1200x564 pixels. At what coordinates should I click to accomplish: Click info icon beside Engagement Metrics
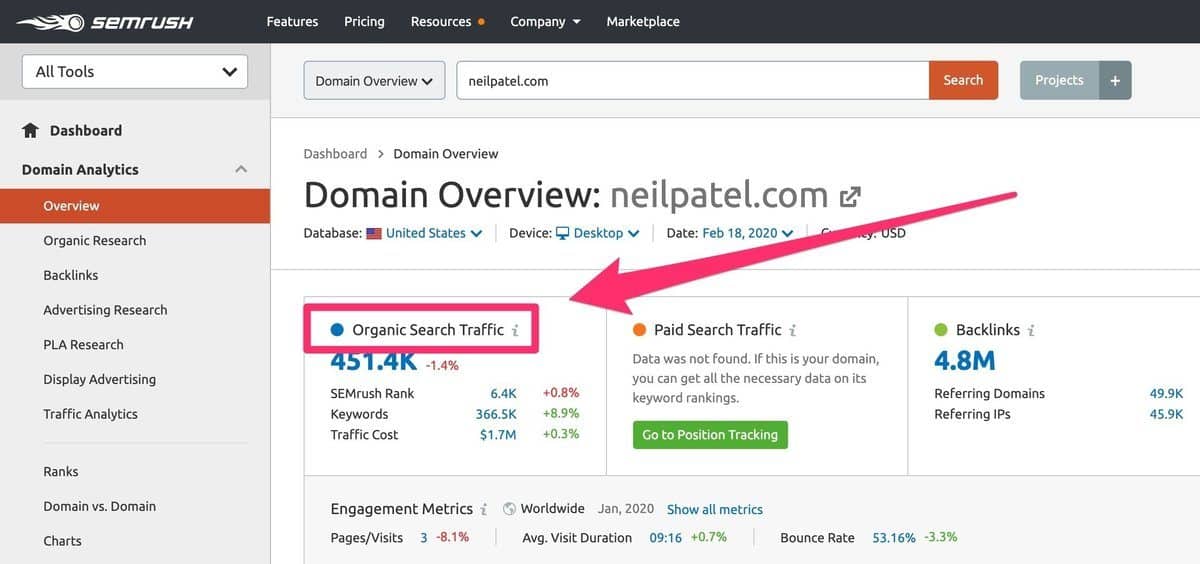[484, 509]
